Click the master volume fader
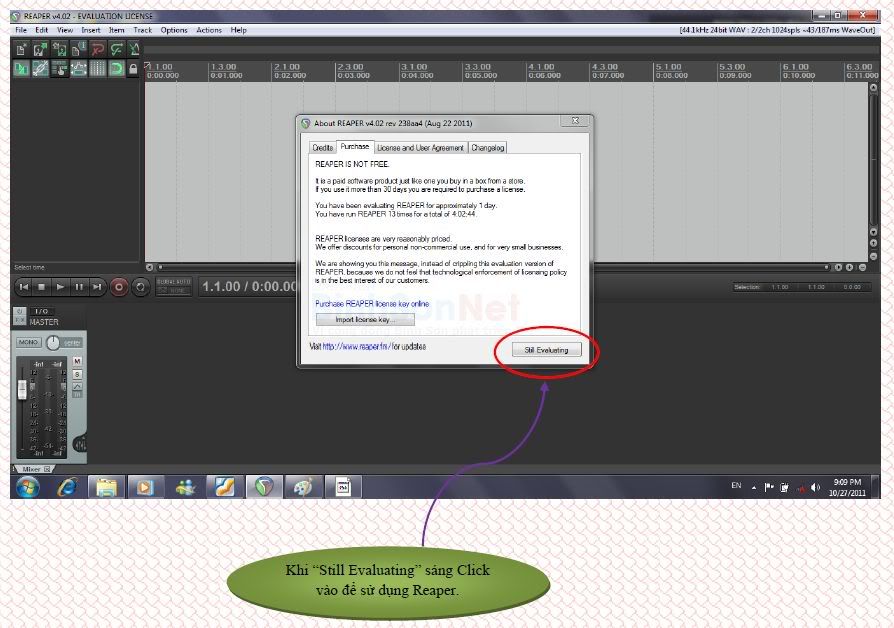Viewport: 894px width, 628px height. pyautogui.click(x=22, y=389)
